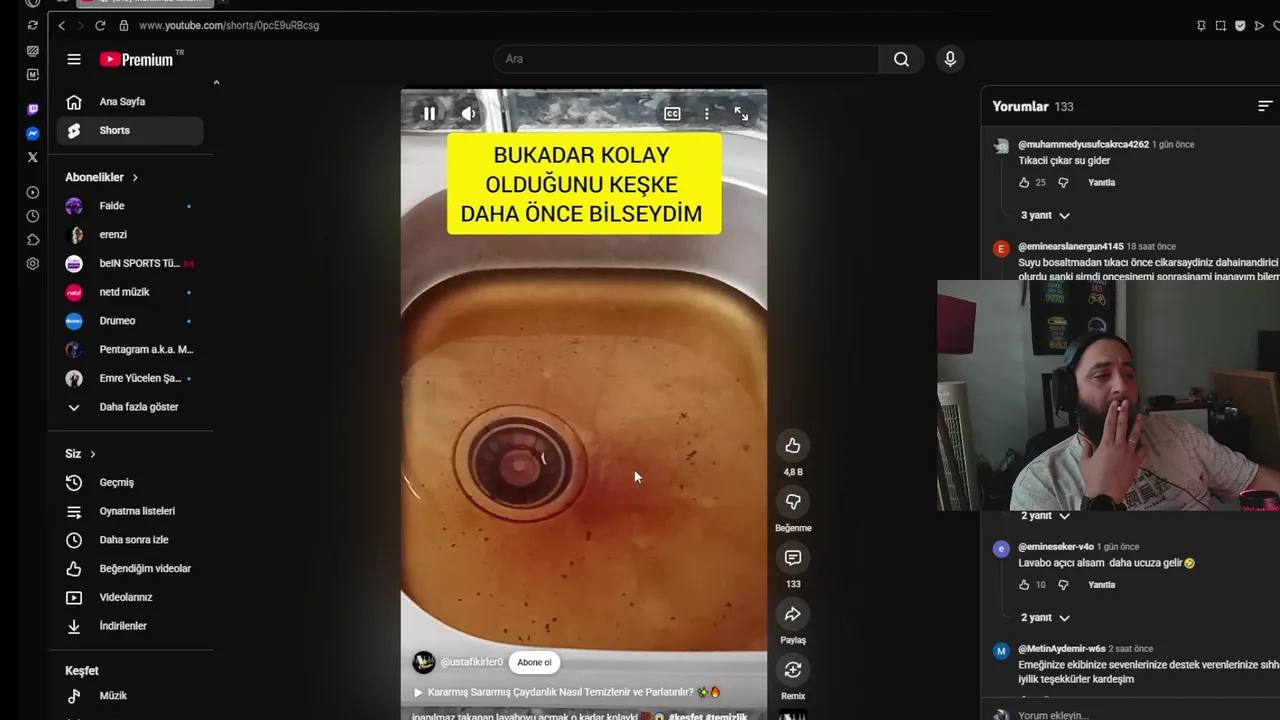The height and width of the screenshot is (720, 1280).
Task: Open Messenger from the browser sidebar
Action: (32, 133)
